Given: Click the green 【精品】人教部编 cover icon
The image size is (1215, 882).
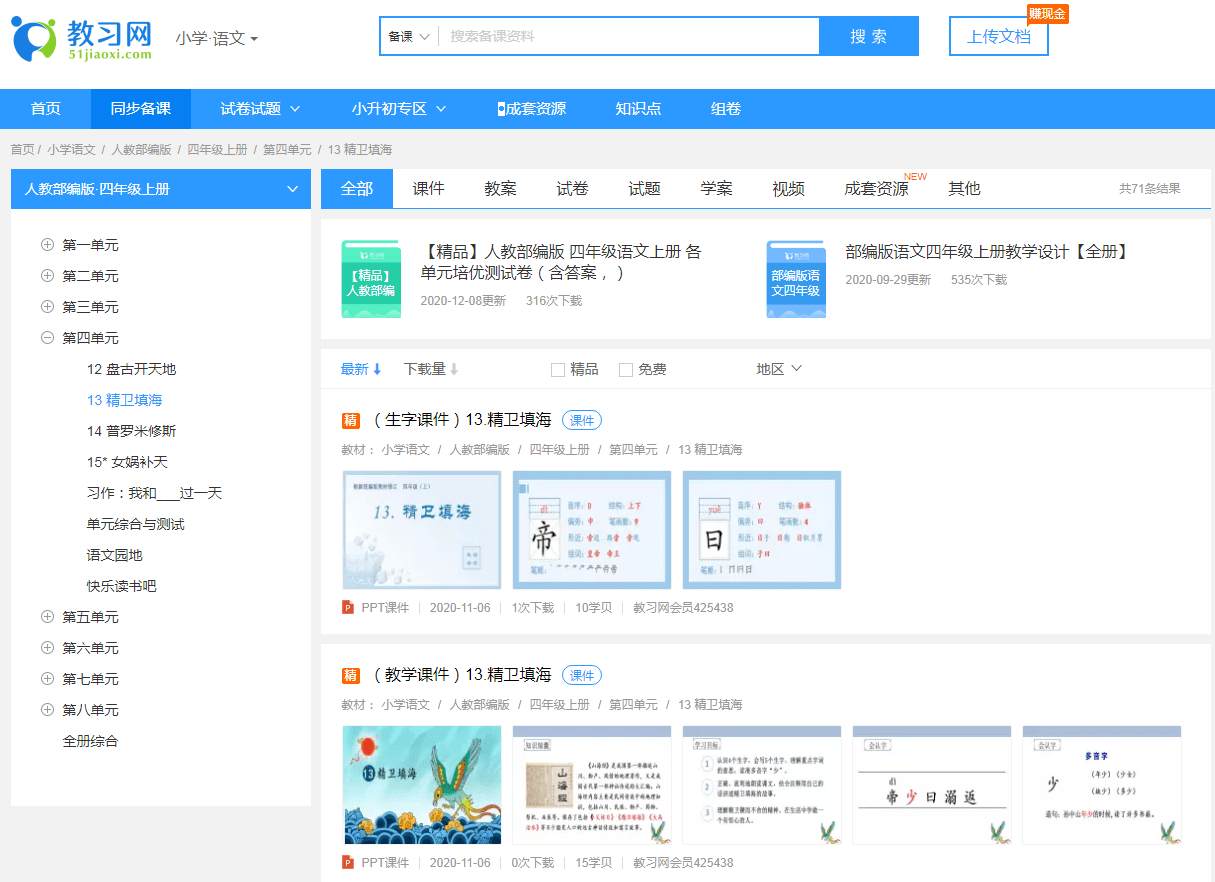Looking at the screenshot, I should click(x=371, y=280).
